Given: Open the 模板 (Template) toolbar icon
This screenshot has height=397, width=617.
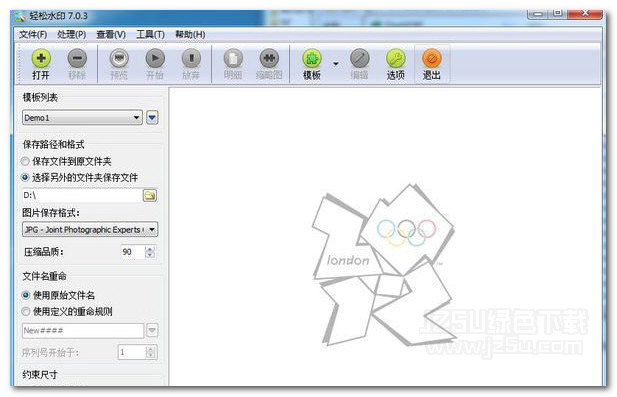Looking at the screenshot, I should click(312, 59).
